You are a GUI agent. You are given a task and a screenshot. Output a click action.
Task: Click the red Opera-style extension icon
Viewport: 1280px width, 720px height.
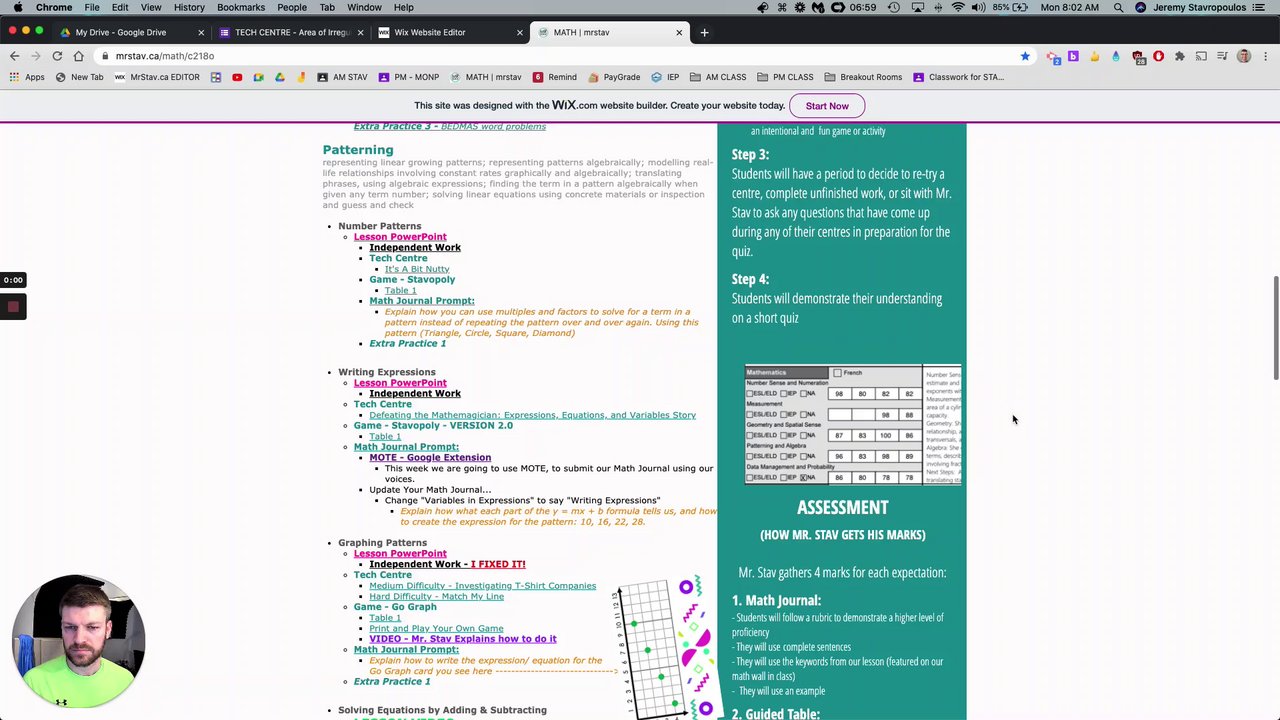pyautogui.click(x=1158, y=56)
